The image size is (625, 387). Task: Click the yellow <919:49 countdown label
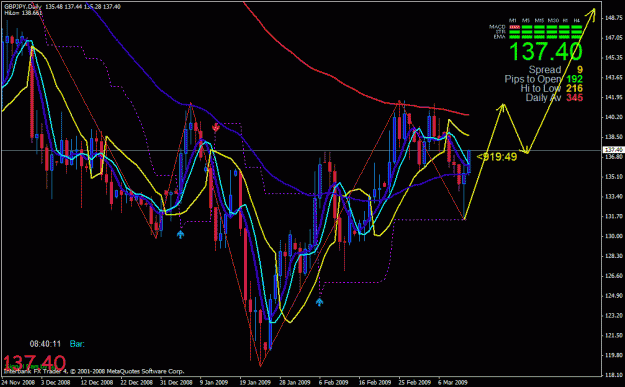[x=497, y=157]
